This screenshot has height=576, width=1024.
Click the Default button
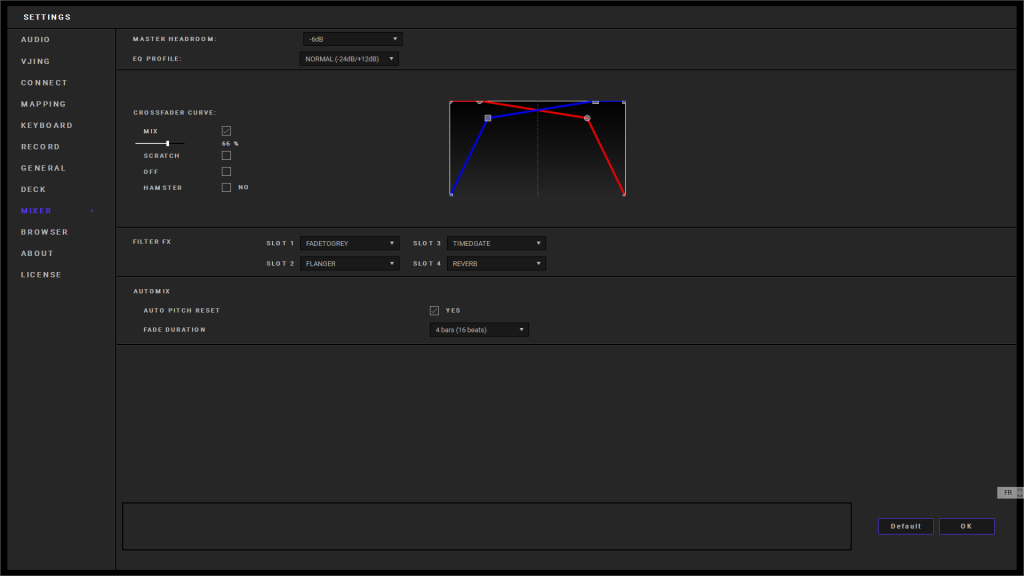point(905,526)
